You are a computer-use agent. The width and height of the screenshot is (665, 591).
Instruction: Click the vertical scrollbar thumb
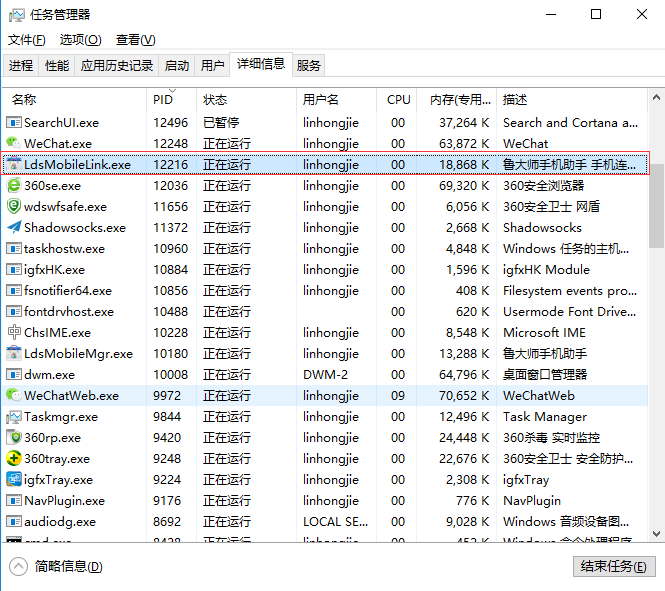[657, 206]
